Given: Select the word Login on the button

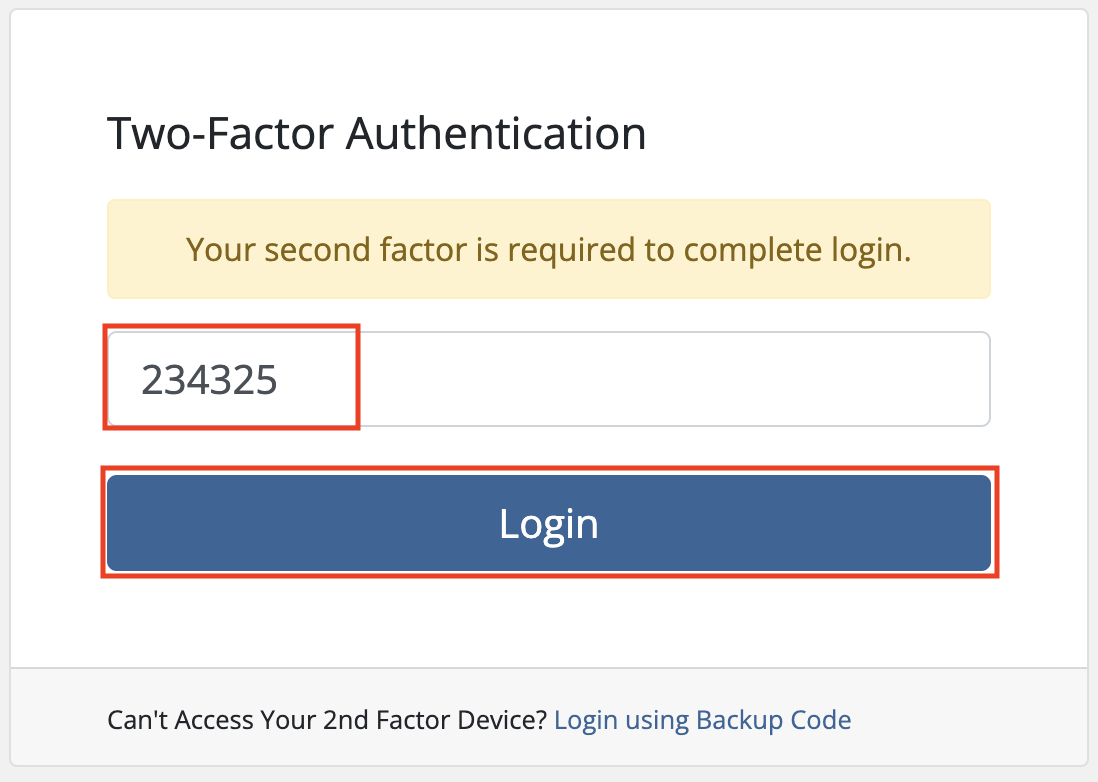Looking at the screenshot, I should [549, 524].
